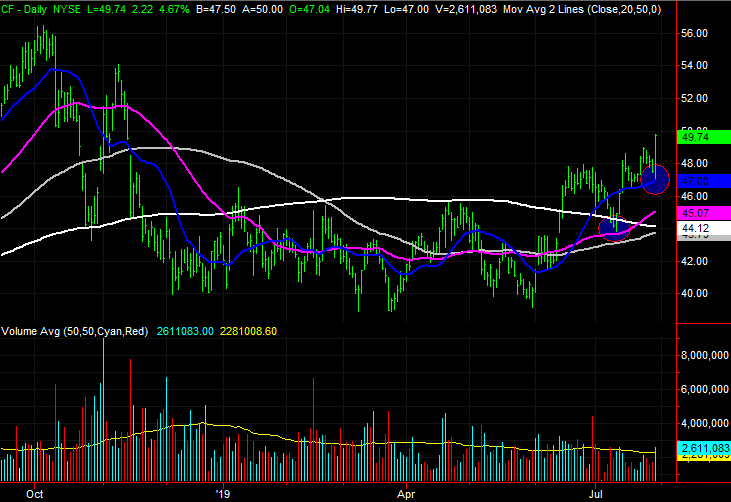This screenshot has width=731, height=502.
Task: Click the white 44.12 price tag
Action: click(x=703, y=228)
